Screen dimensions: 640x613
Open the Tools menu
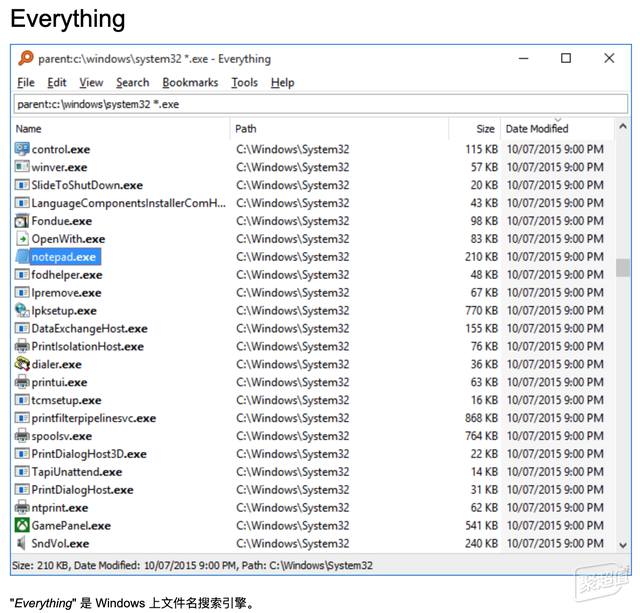click(244, 82)
